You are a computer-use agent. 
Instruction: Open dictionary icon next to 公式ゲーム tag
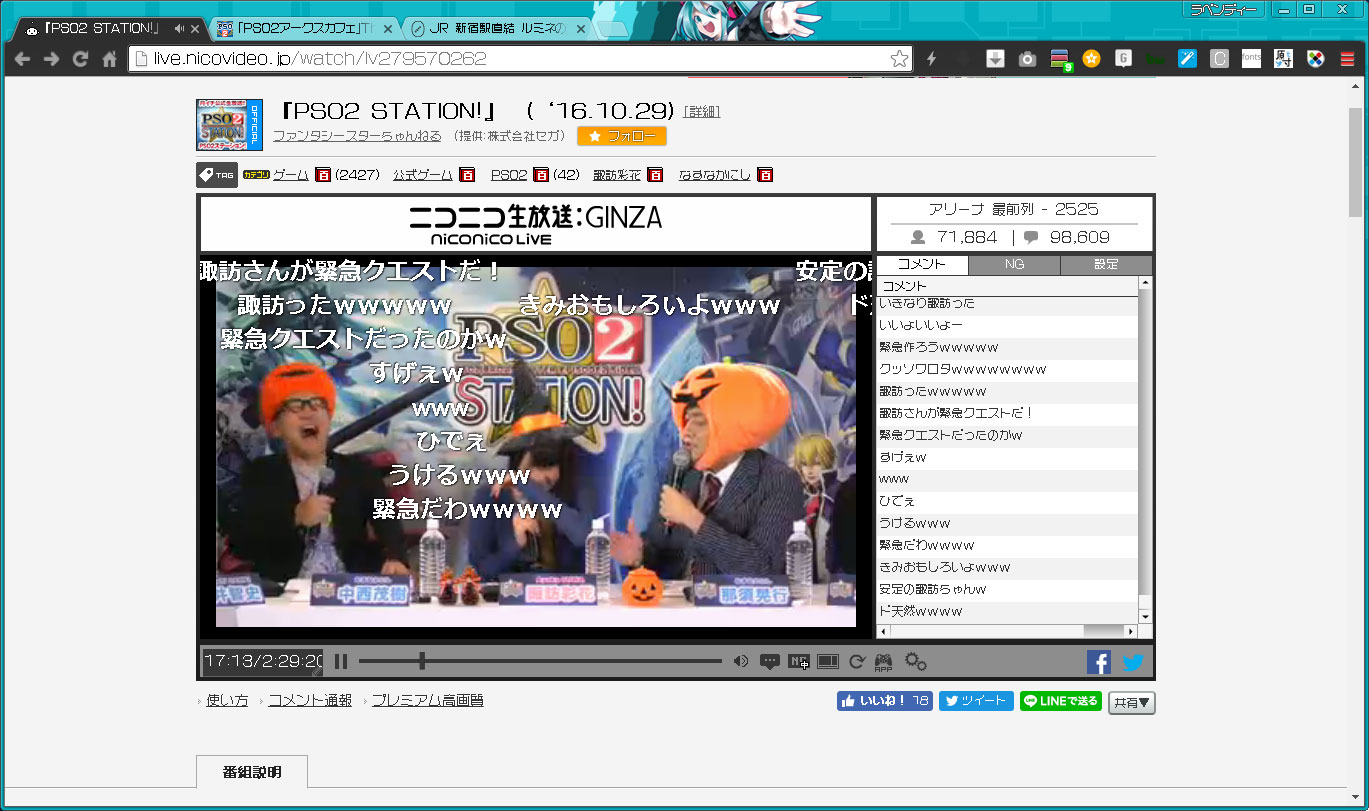pos(466,175)
